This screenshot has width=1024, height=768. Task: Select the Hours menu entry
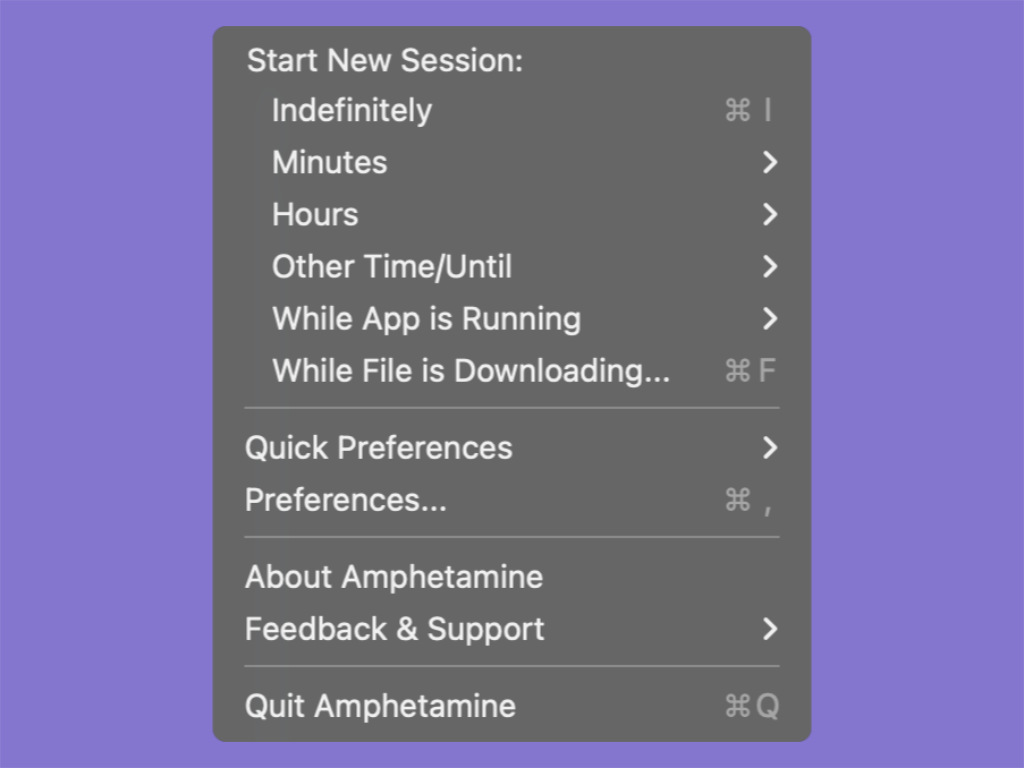(315, 215)
